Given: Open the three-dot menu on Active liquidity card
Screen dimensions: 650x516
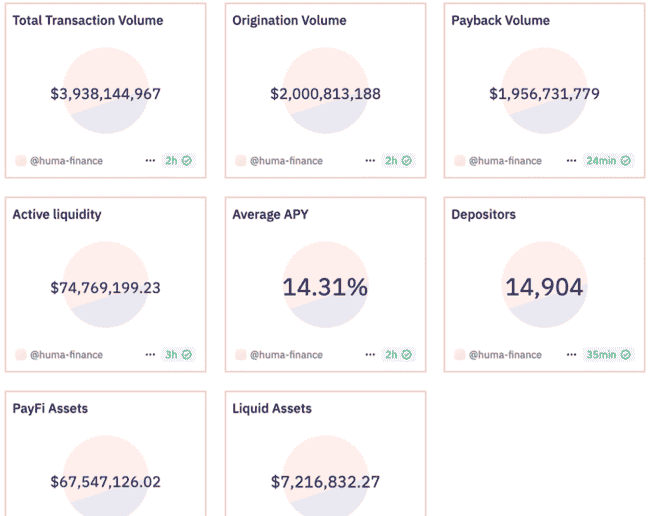Looking at the screenshot, I should click(x=150, y=354).
